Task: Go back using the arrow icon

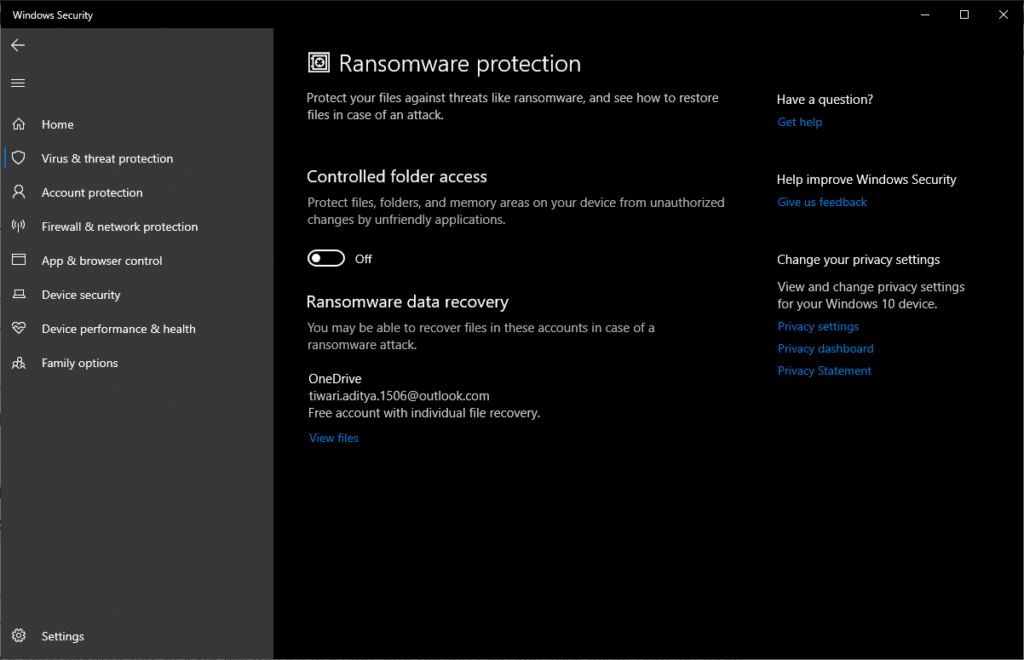Action: [x=17, y=44]
